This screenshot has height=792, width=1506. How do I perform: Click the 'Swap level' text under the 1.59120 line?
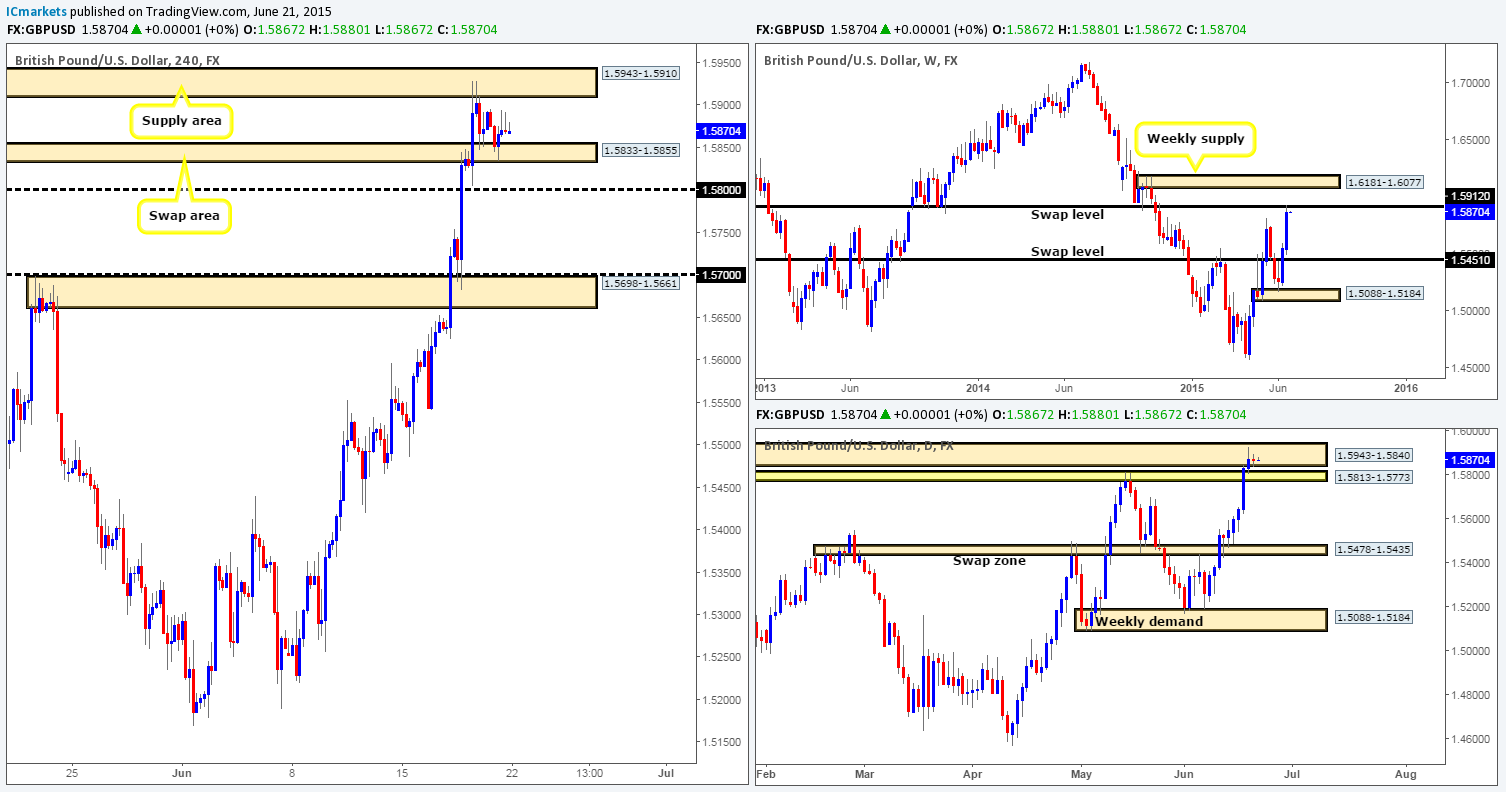1067,215
